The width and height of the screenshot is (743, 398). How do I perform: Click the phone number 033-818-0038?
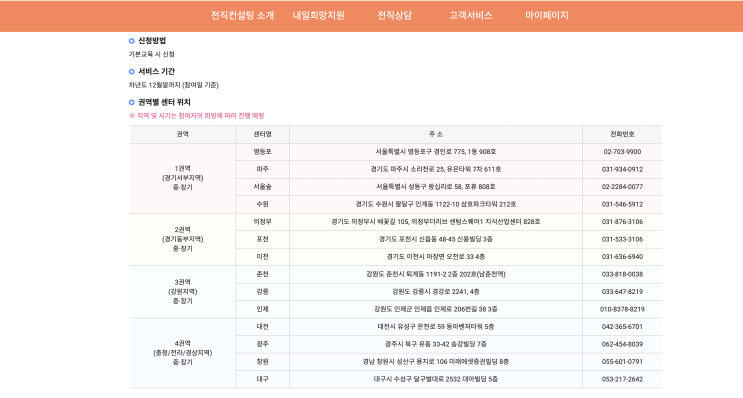point(622,274)
